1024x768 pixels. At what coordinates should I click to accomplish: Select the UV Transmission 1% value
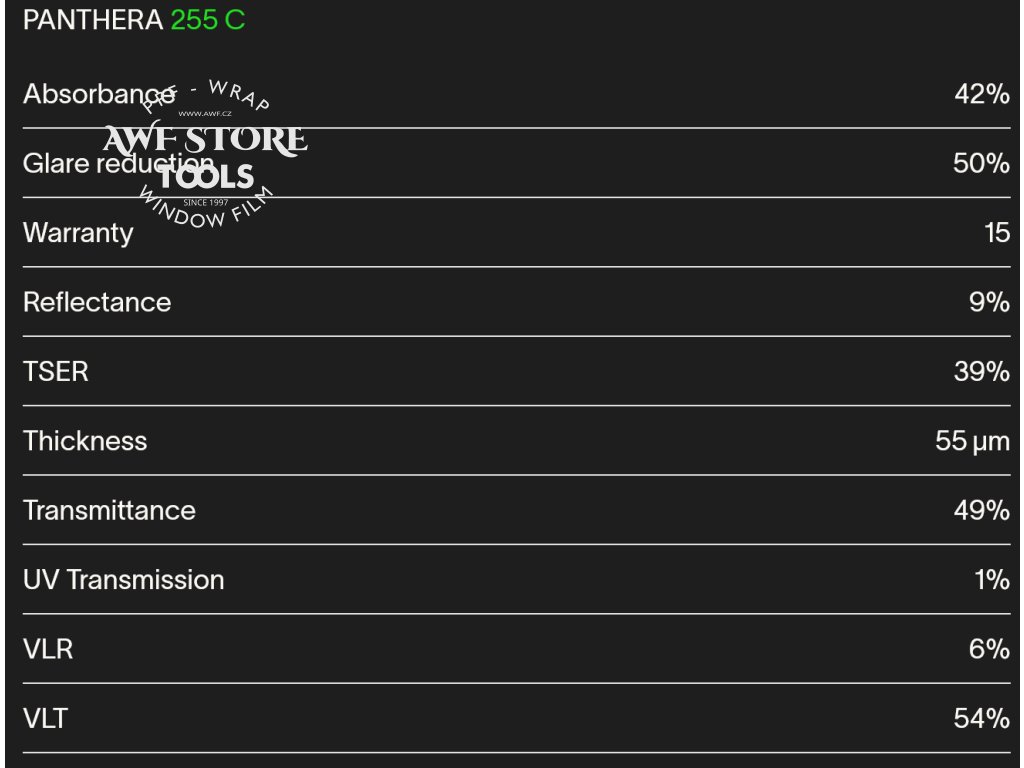coord(991,580)
